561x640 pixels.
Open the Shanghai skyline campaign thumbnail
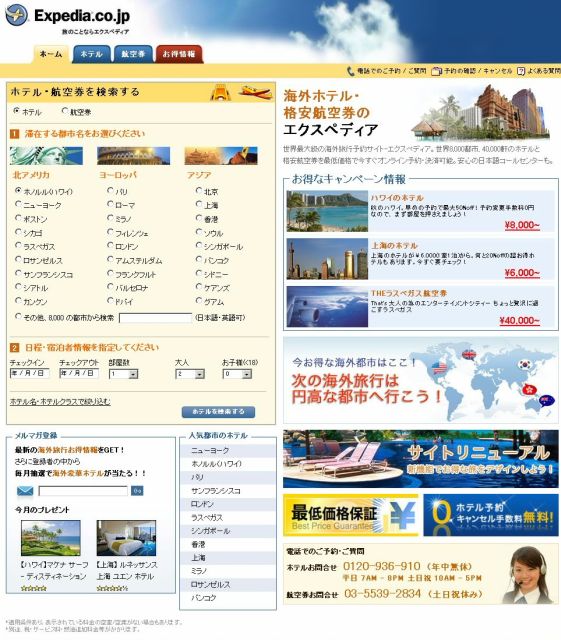coord(327,259)
